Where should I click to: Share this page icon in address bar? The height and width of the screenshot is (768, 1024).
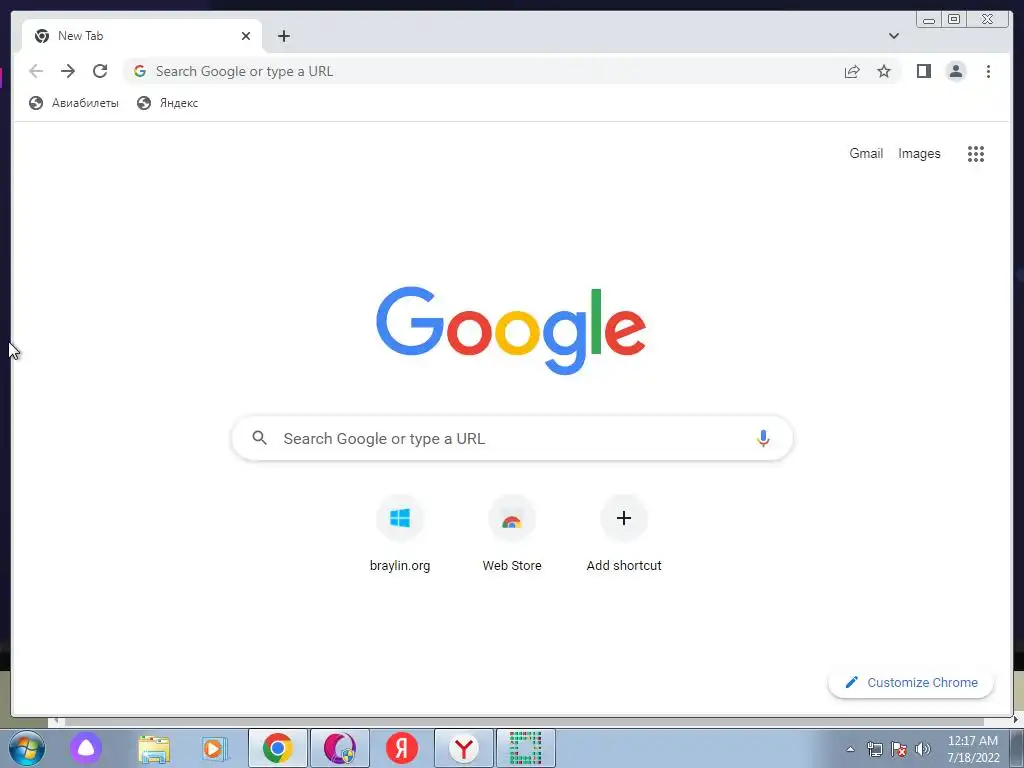click(x=852, y=71)
